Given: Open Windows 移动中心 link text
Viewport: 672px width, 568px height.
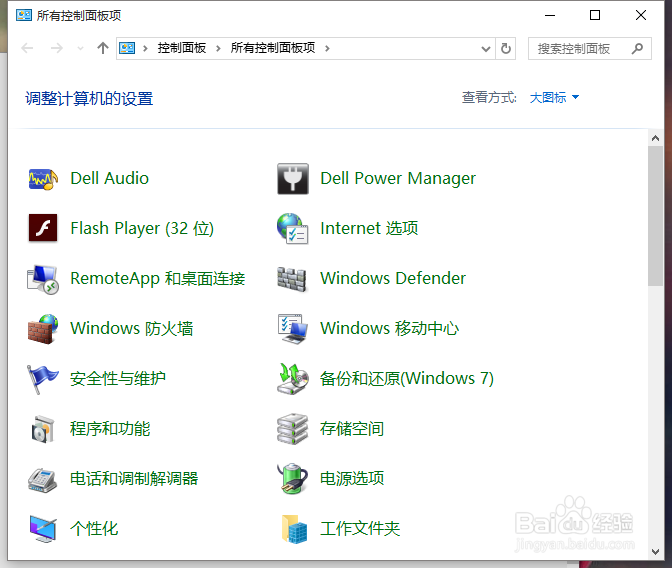Looking at the screenshot, I should [x=390, y=328].
